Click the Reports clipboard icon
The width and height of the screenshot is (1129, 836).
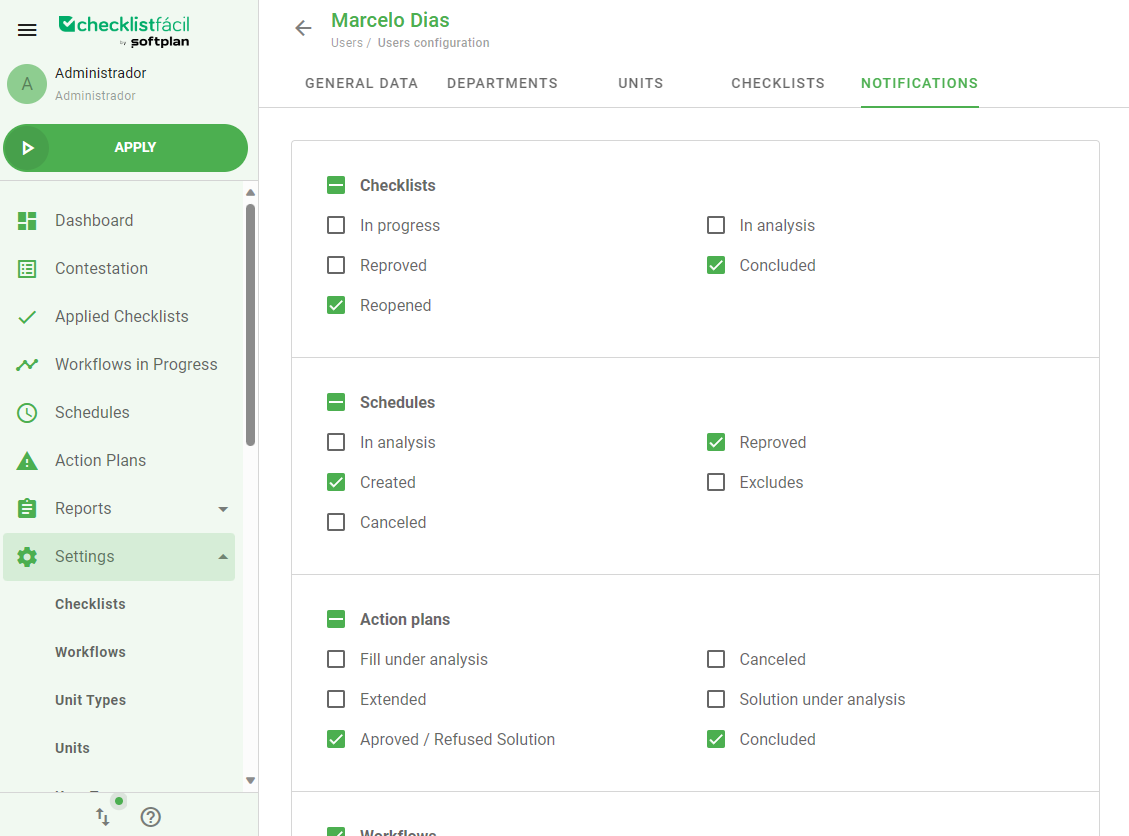[x=27, y=508]
